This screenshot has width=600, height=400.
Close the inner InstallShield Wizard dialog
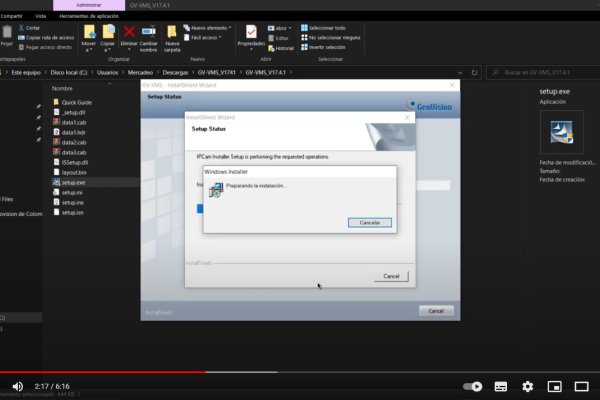[x=408, y=118]
